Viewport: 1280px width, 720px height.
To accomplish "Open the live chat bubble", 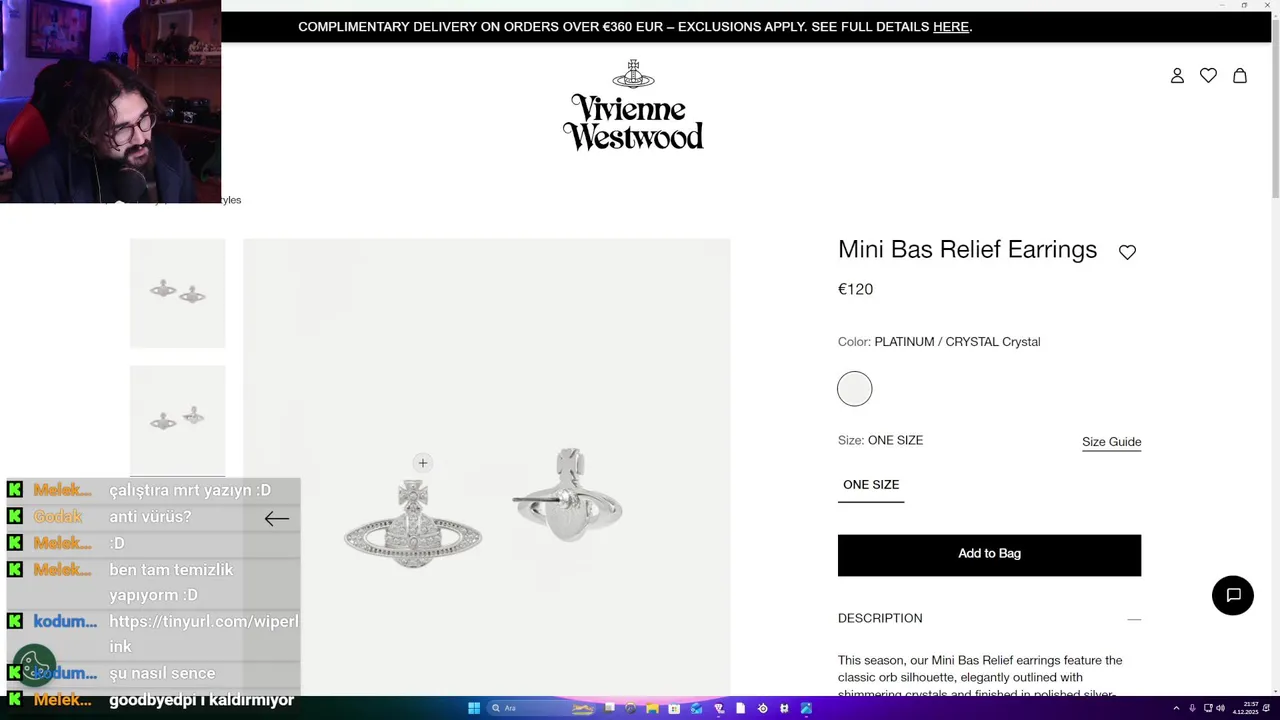I will click(x=1233, y=595).
